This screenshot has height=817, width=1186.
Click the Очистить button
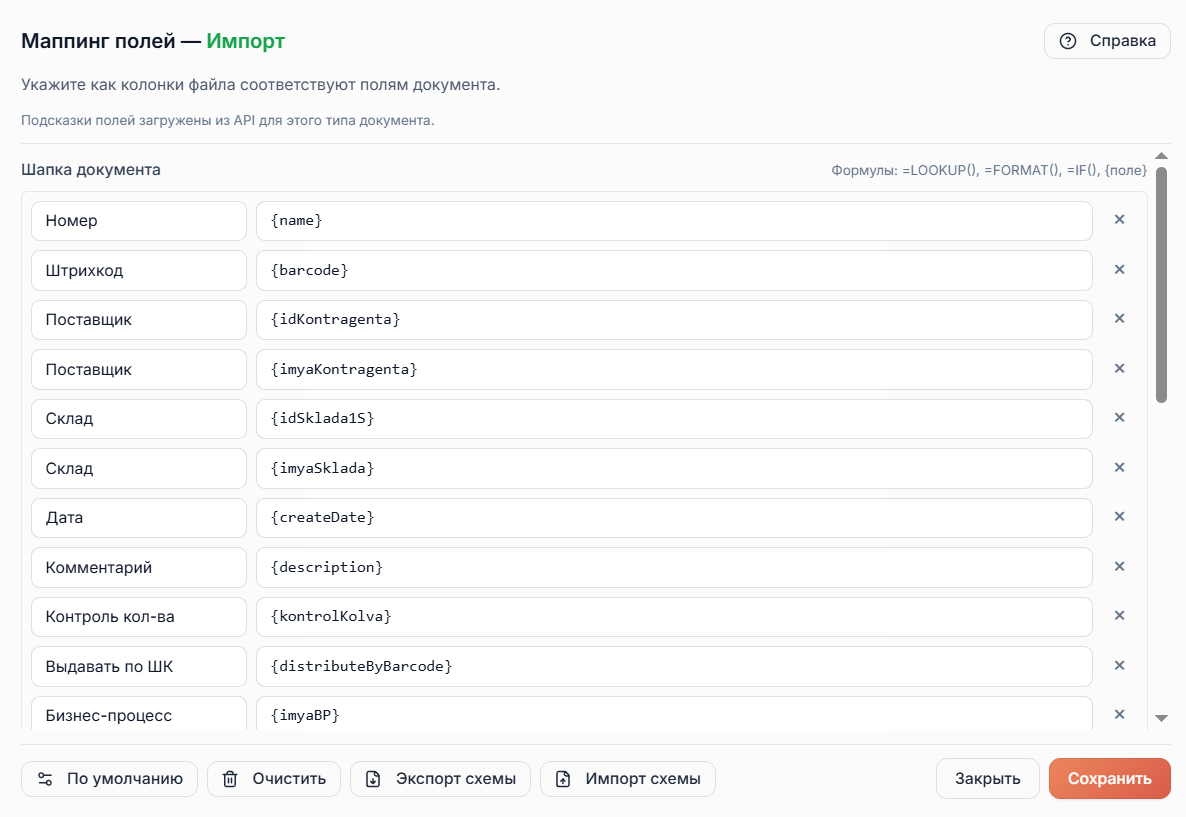[x=274, y=779]
